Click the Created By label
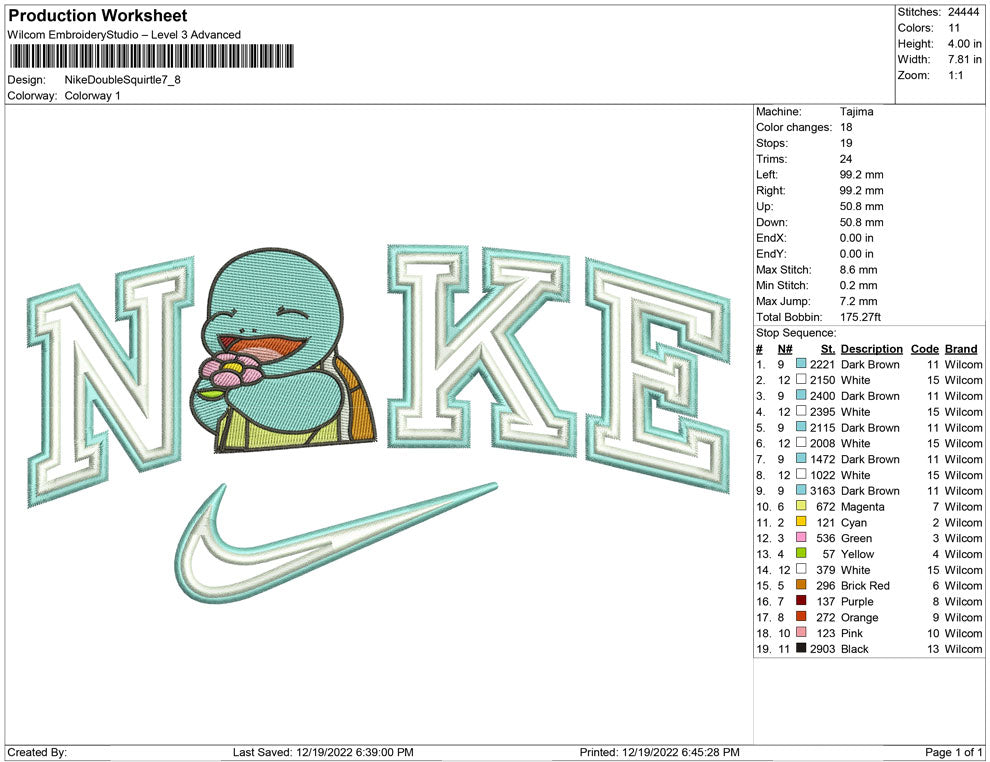Viewport: 990px width, 762px height. tap(37, 752)
